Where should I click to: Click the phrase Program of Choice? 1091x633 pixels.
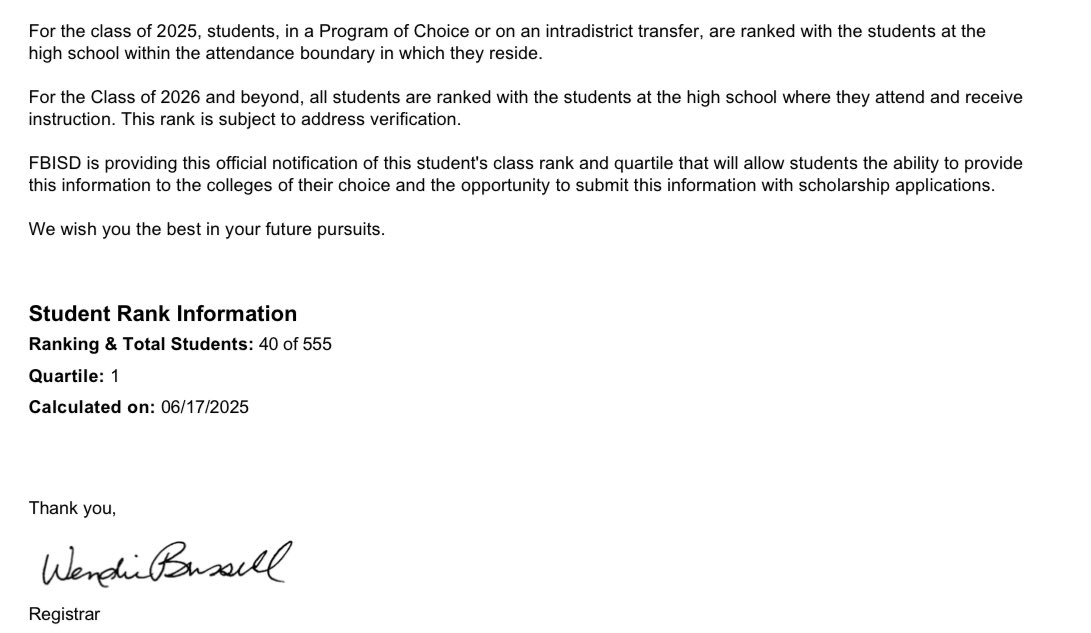pos(394,31)
